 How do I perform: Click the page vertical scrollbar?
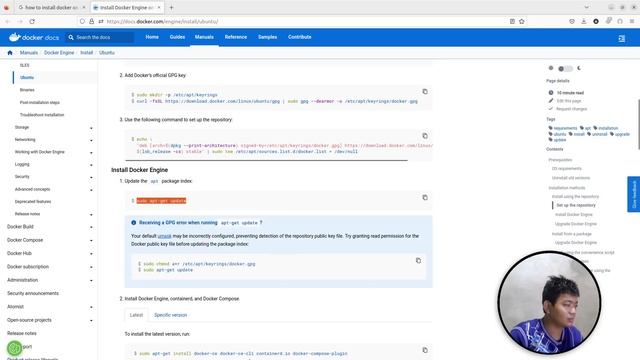point(638,124)
